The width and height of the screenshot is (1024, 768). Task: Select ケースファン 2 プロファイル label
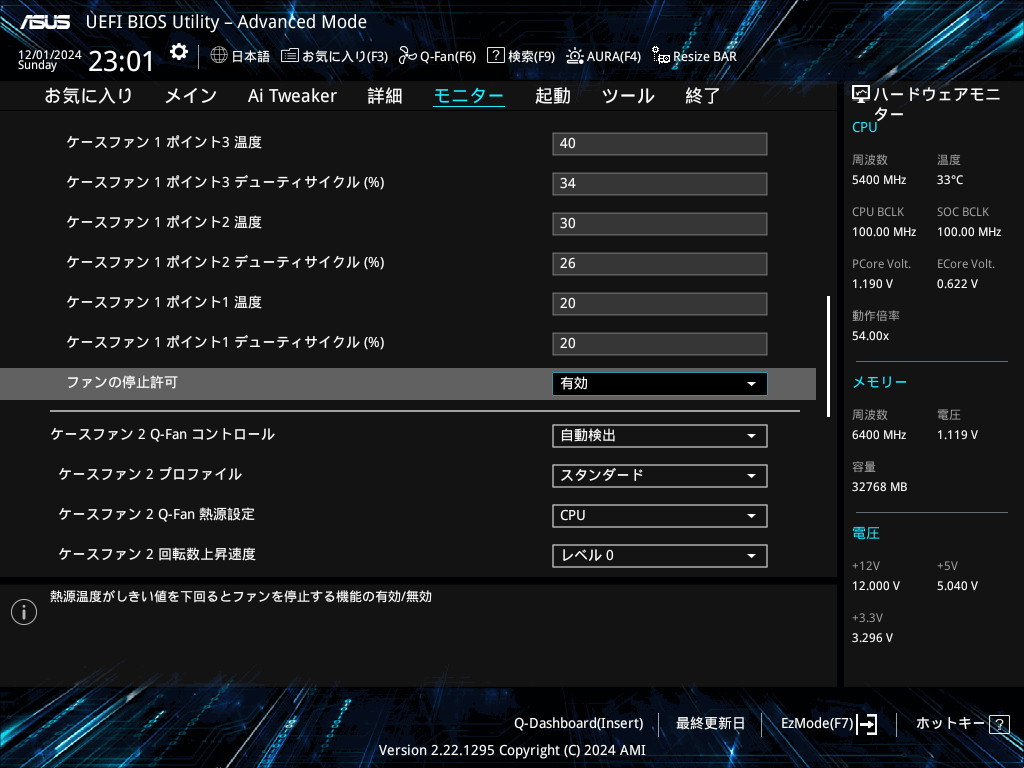[x=150, y=474]
